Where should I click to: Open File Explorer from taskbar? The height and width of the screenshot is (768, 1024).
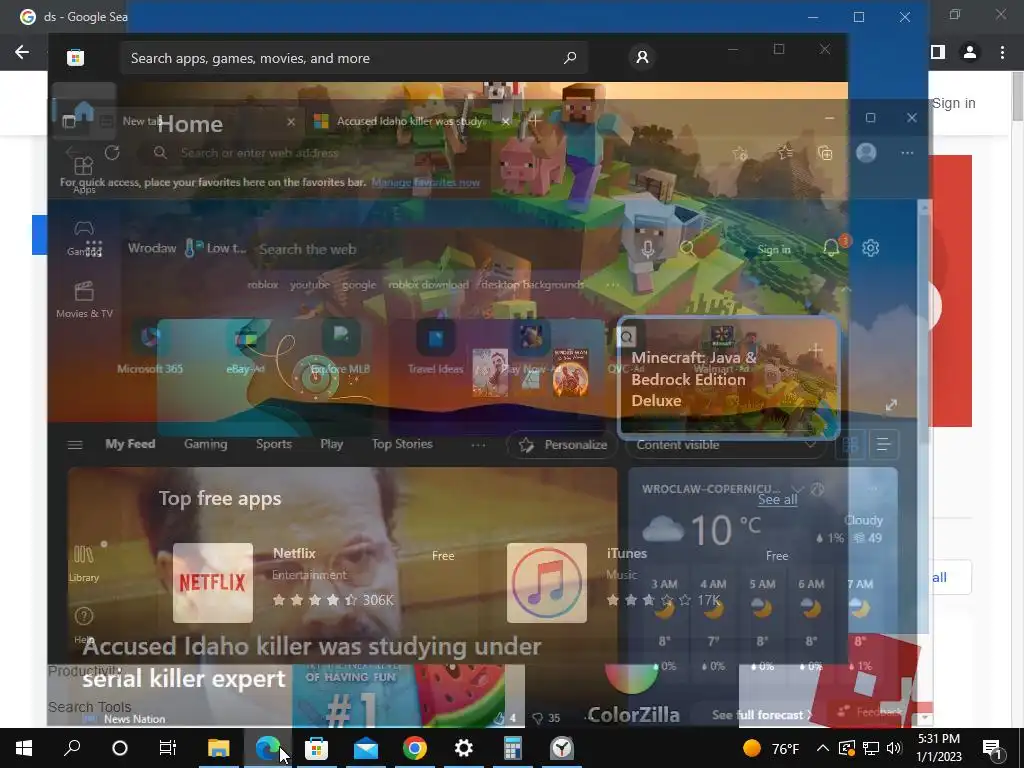coord(218,748)
